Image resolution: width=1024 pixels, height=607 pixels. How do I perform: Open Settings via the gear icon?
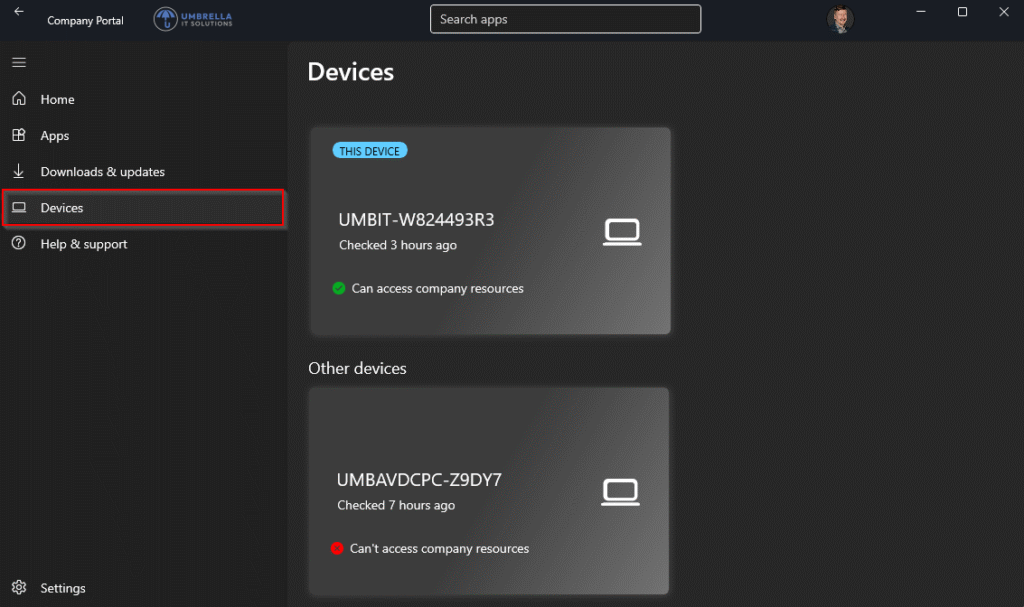coord(18,588)
